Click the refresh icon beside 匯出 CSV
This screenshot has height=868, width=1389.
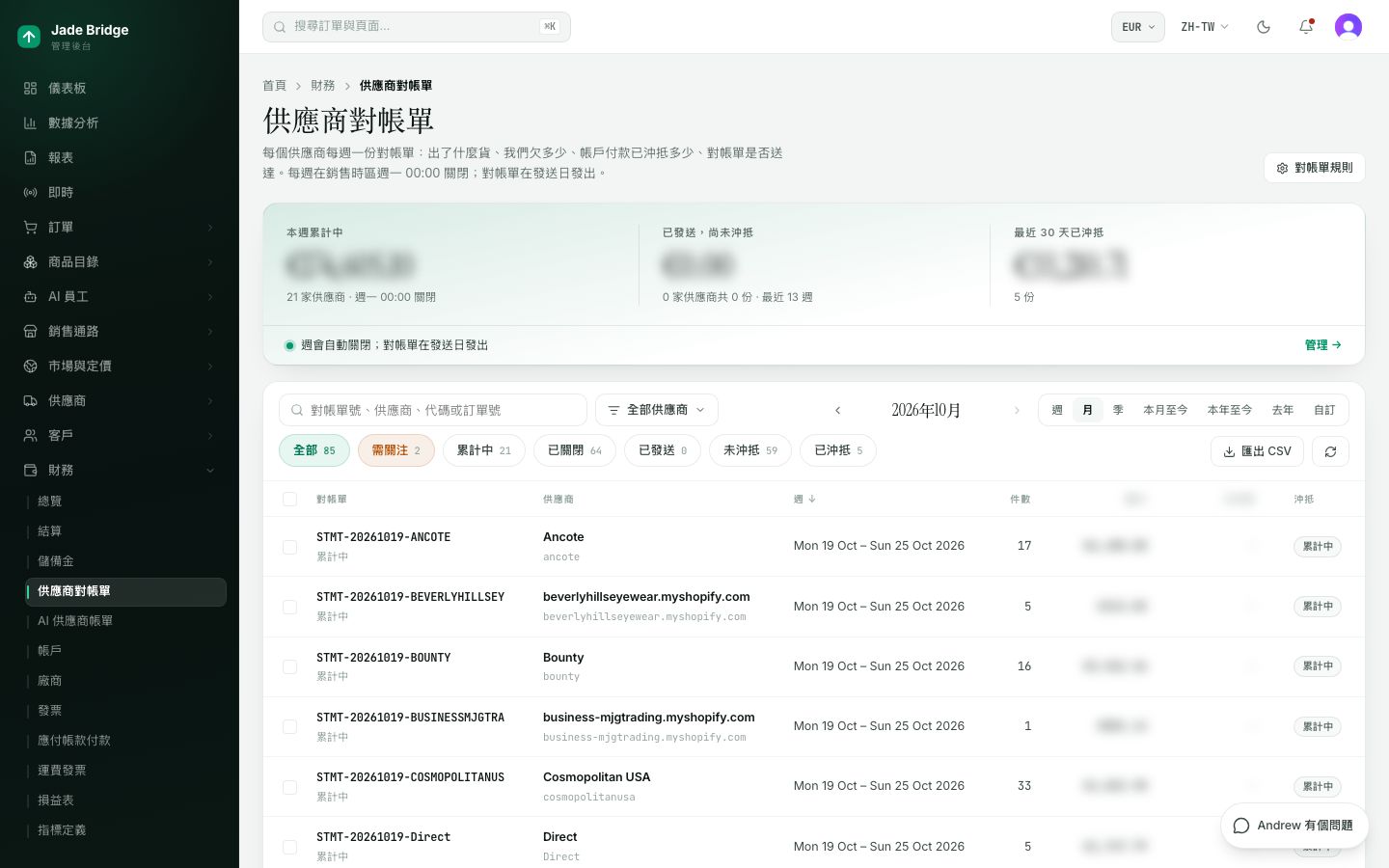[1330, 451]
